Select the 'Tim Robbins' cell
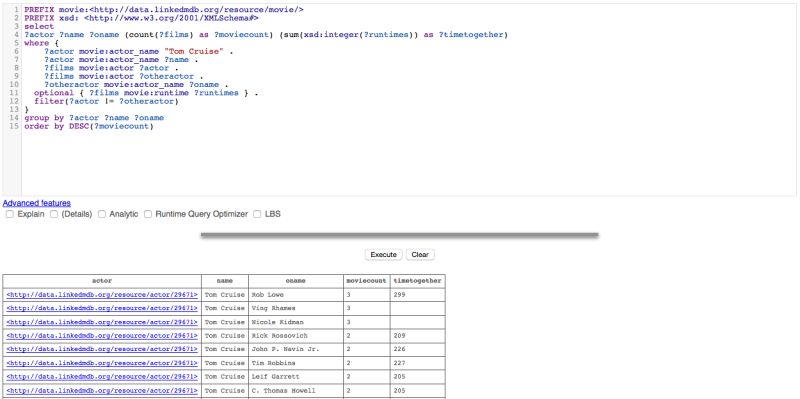The height and width of the screenshot is (399, 800). click(x=296, y=363)
